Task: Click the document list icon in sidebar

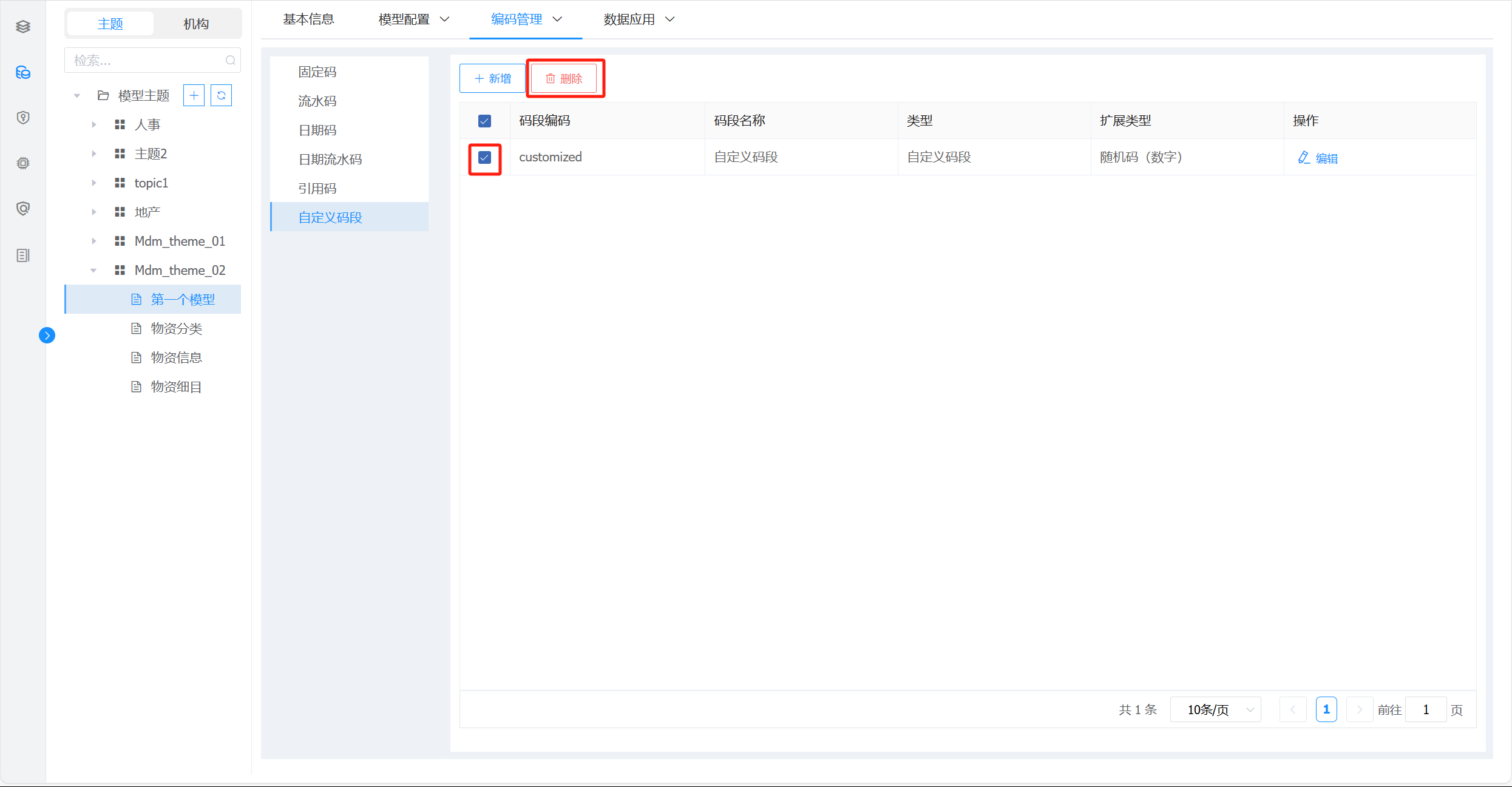Action: point(23,255)
